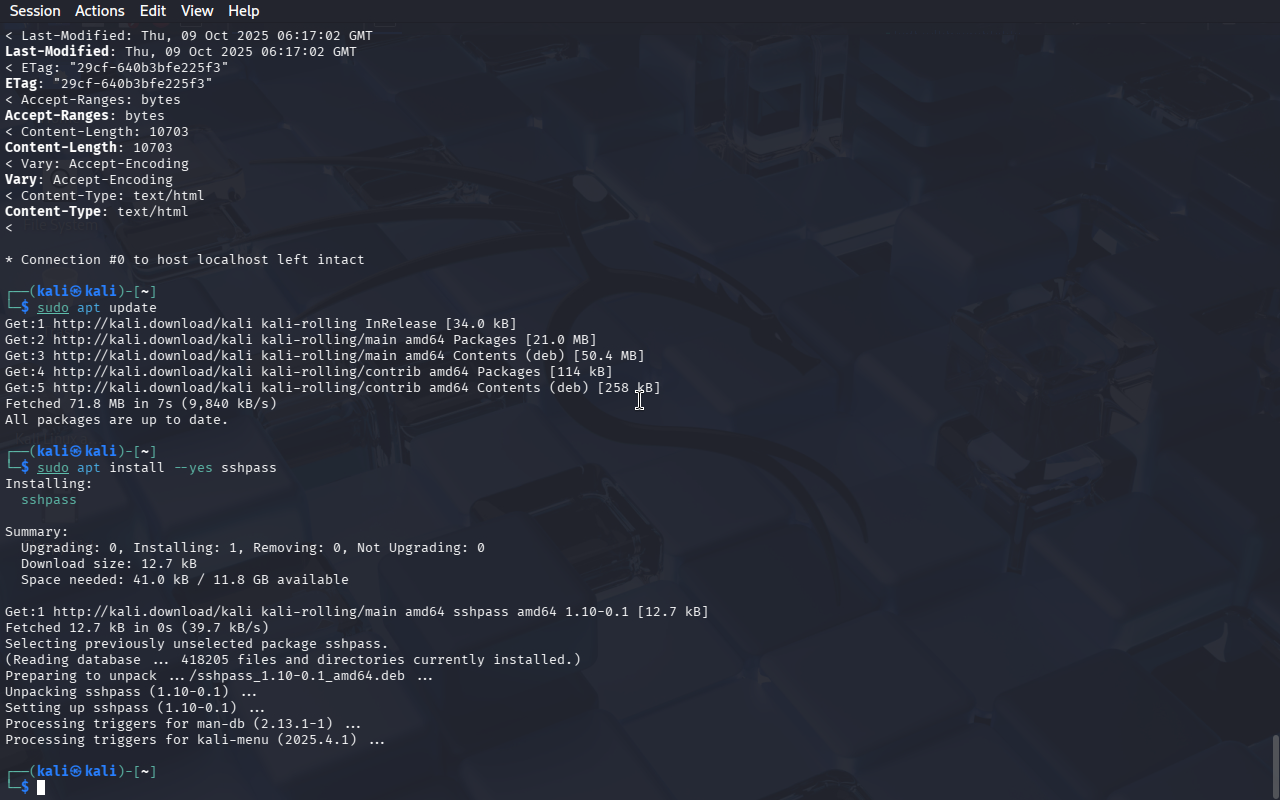Screen dimensions: 1280x800
Task: Click the 'Fetched 71.8 MB in 7s' line
Action: 141,404
